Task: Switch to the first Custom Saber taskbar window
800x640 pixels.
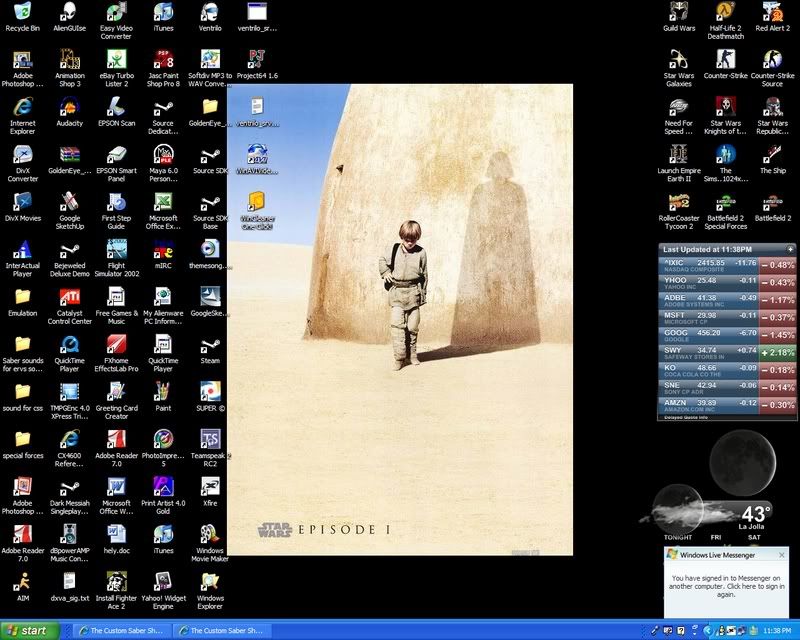Action: click(x=121, y=631)
